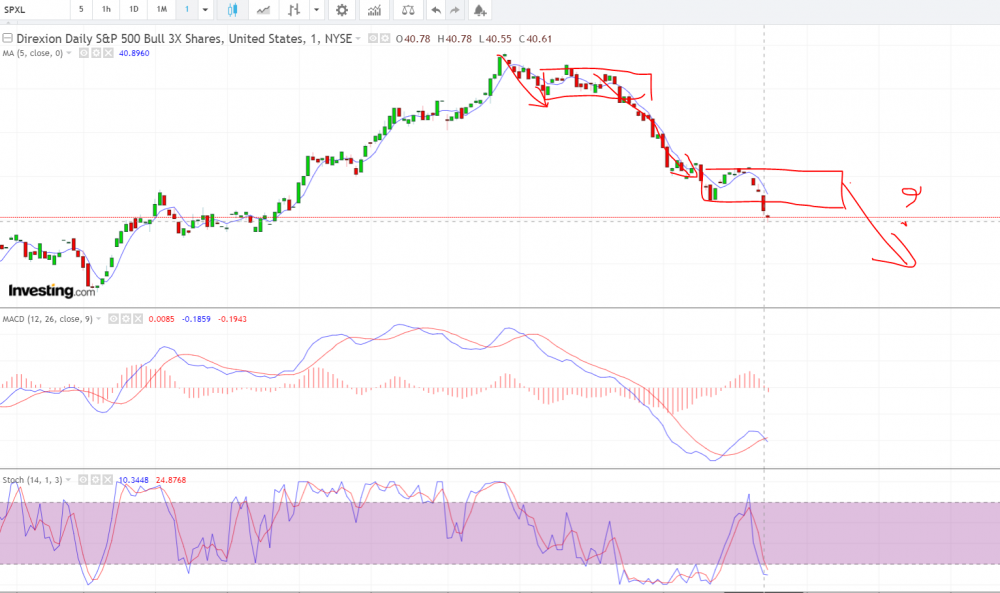1000x593 pixels.
Task: Switch to the 1D timeframe
Action: pos(134,10)
